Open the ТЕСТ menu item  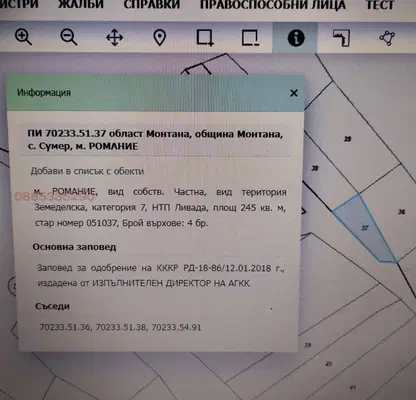[380, 5]
